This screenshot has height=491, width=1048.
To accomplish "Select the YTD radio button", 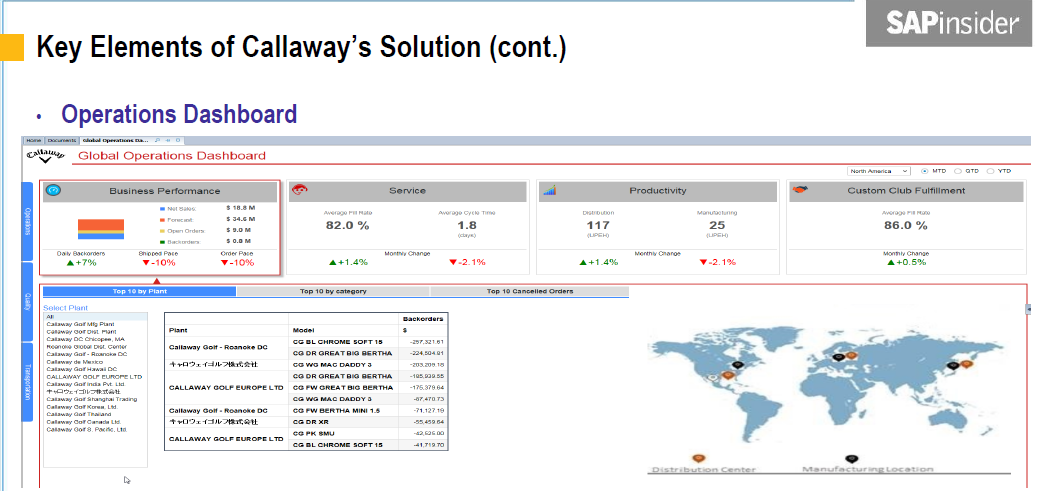I will pyautogui.click(x=991, y=171).
